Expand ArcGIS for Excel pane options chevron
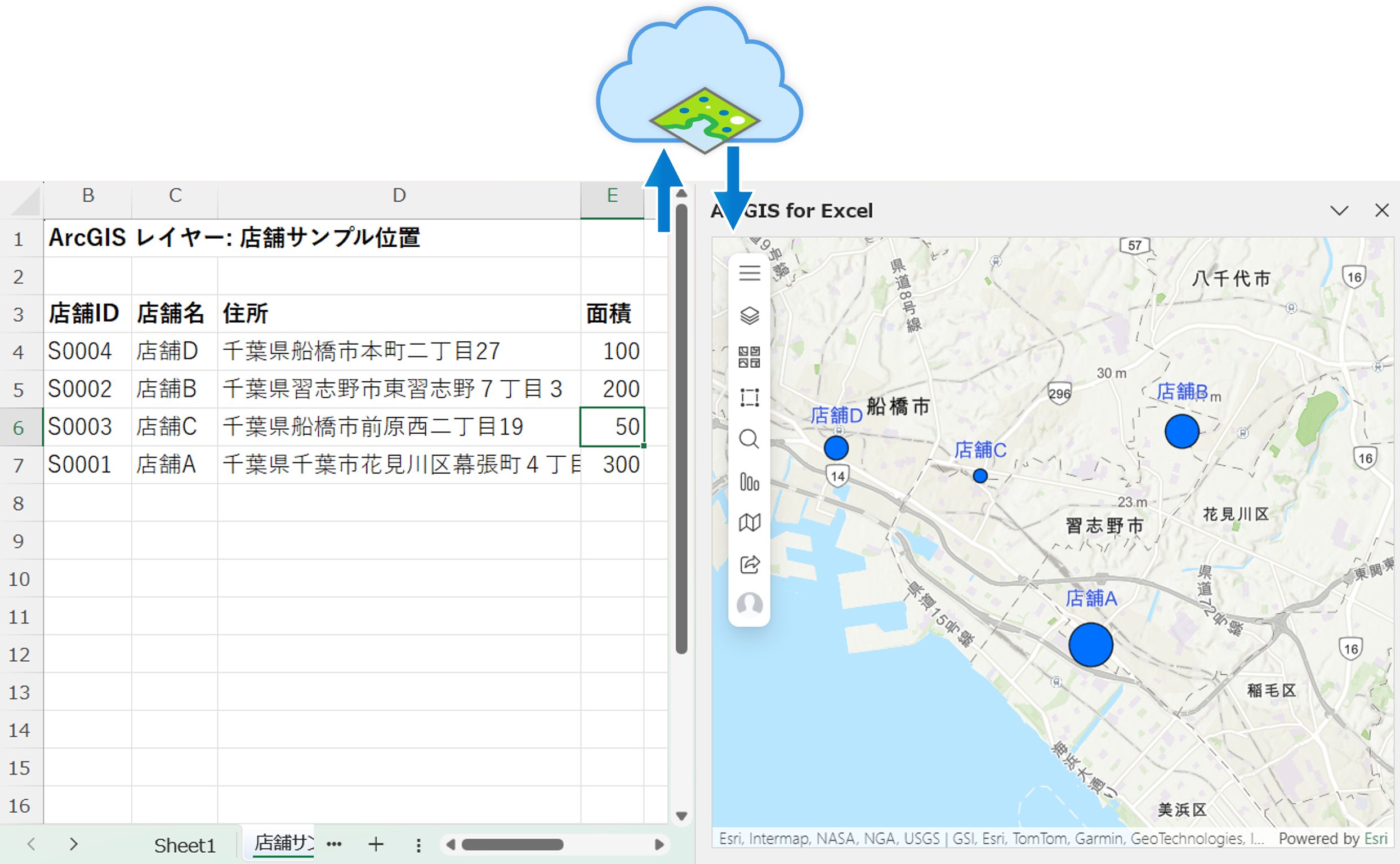1400x864 pixels. (1339, 210)
